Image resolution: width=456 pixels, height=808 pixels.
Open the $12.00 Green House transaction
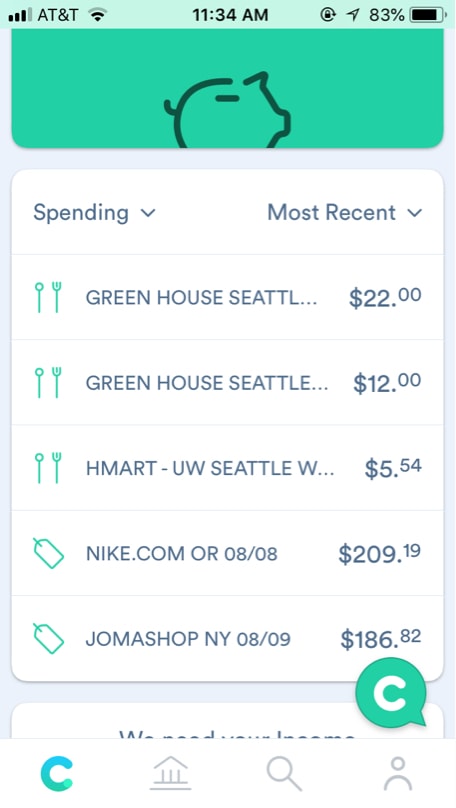pyautogui.click(x=227, y=382)
